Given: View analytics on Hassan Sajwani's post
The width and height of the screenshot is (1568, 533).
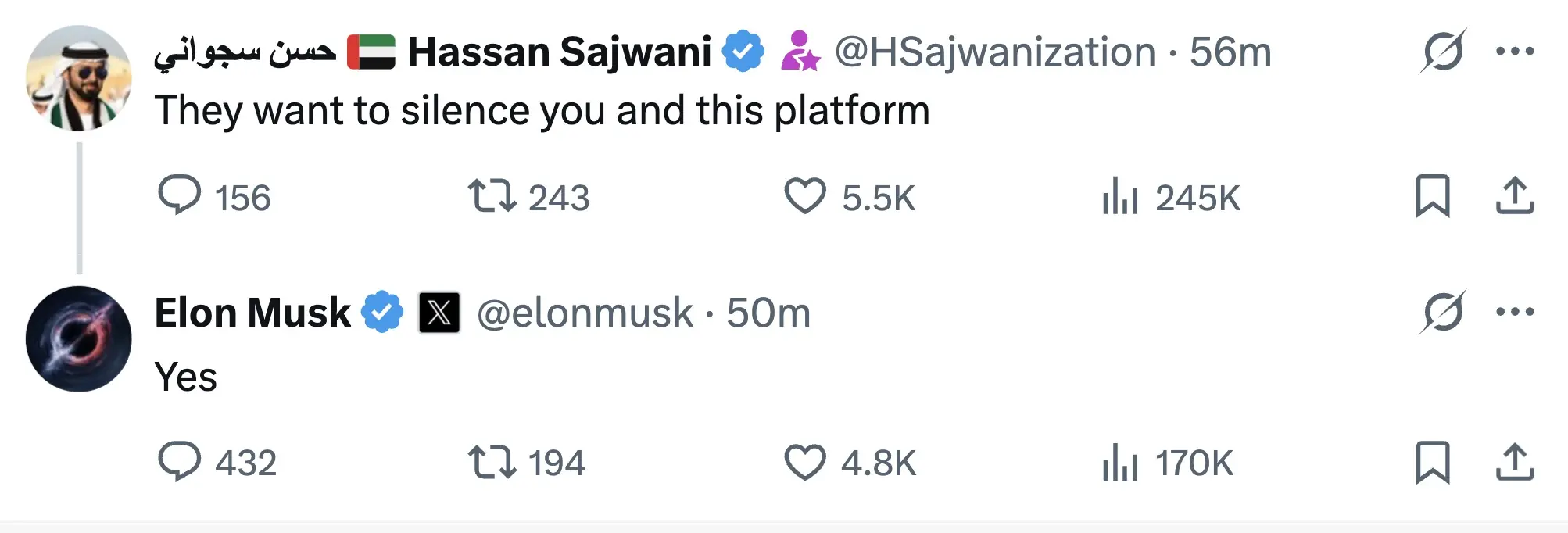Looking at the screenshot, I should 1119,196.
